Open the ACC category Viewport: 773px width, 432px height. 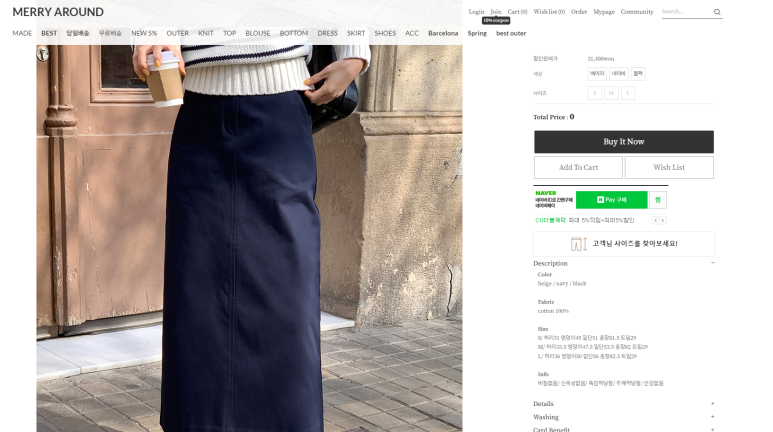412,33
